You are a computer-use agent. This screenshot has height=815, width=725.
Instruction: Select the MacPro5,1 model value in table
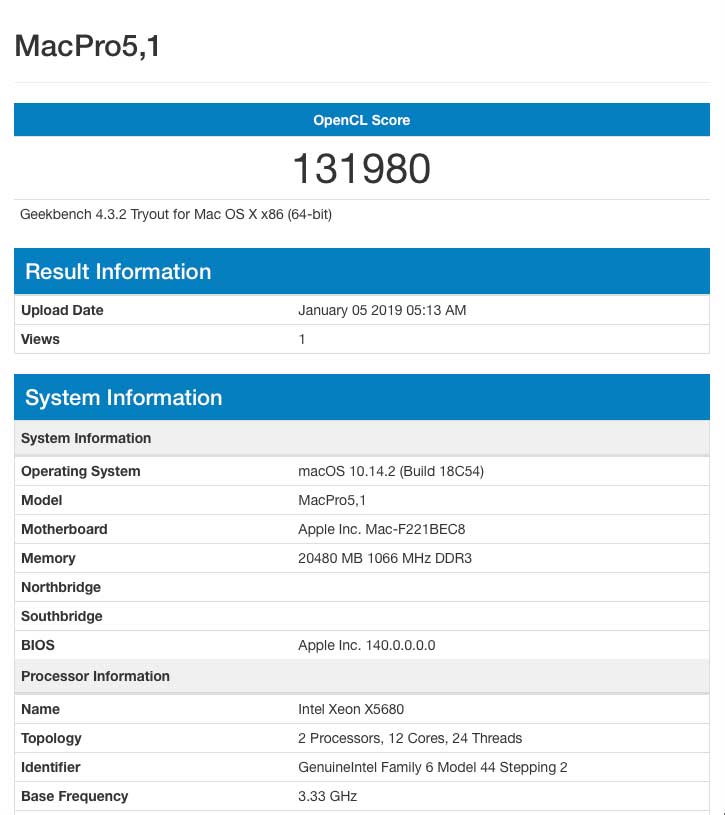tap(332, 501)
